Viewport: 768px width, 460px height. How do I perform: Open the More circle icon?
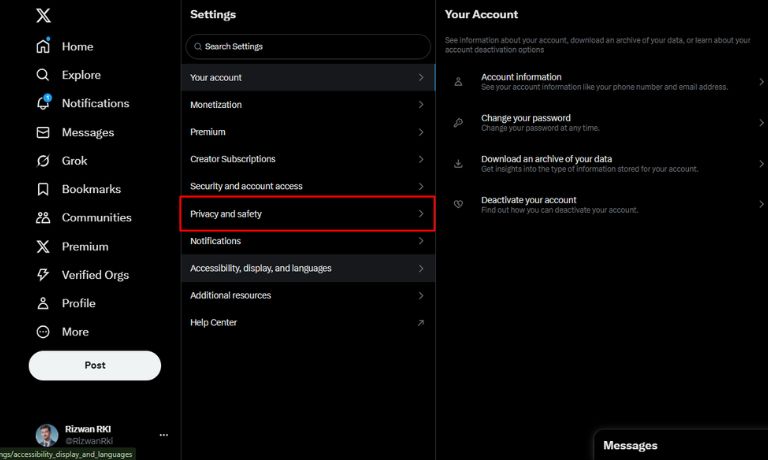coord(43,332)
